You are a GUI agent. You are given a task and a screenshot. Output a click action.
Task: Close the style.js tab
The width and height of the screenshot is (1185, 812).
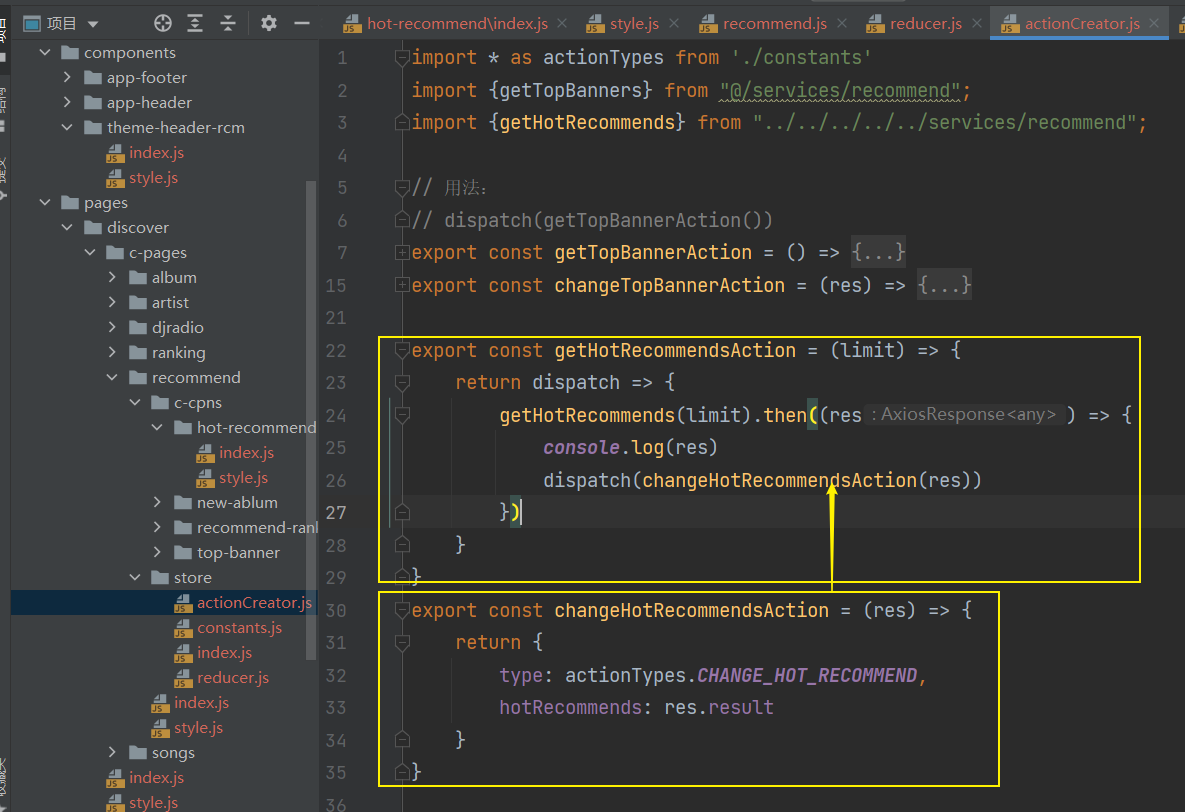click(674, 23)
